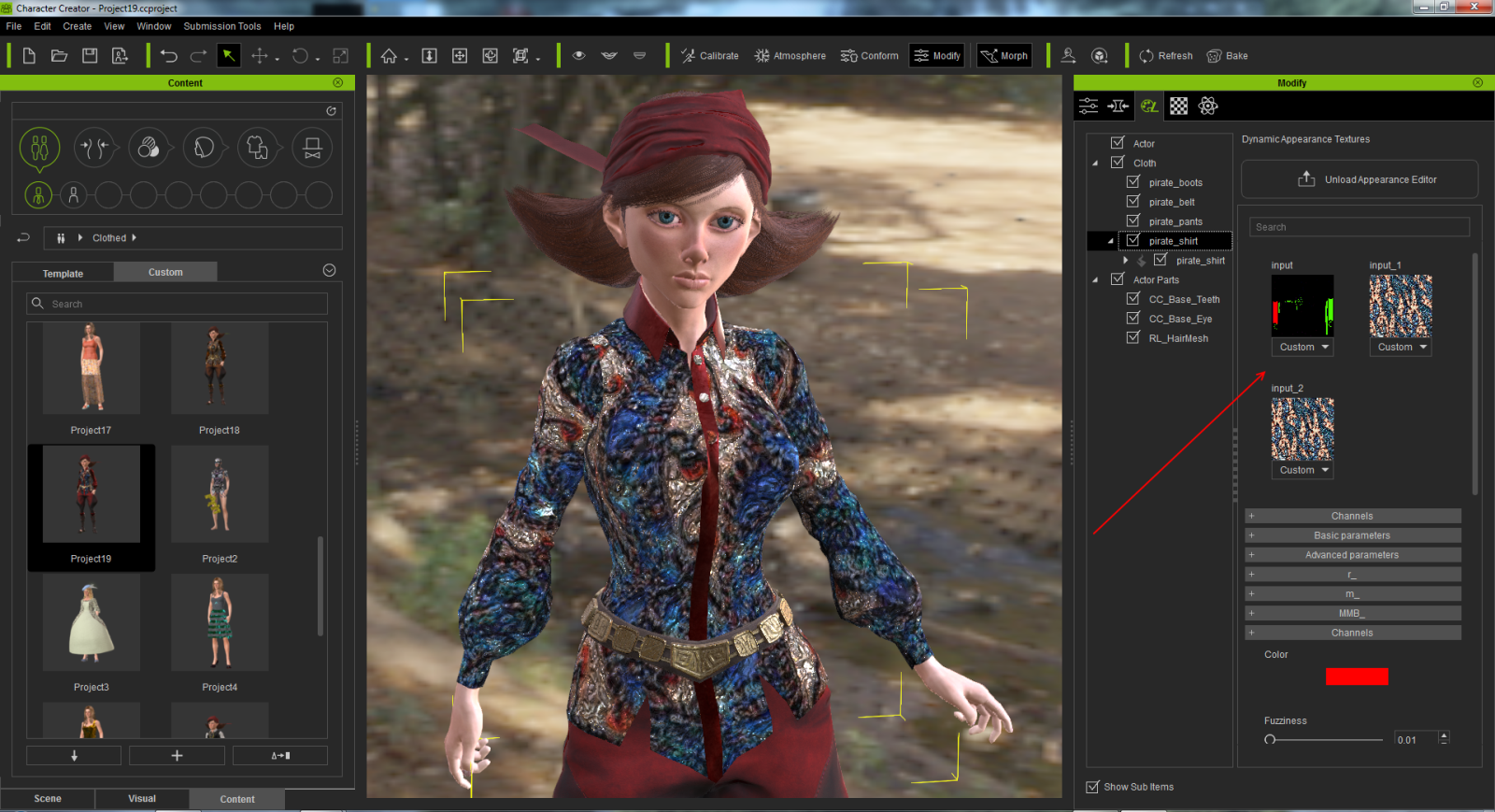Select the Actor content category icon
The height and width of the screenshot is (812, 1495).
[39, 148]
